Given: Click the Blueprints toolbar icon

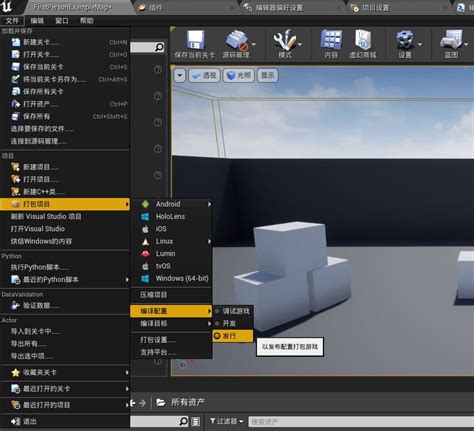Looking at the screenshot, I should tap(451, 40).
